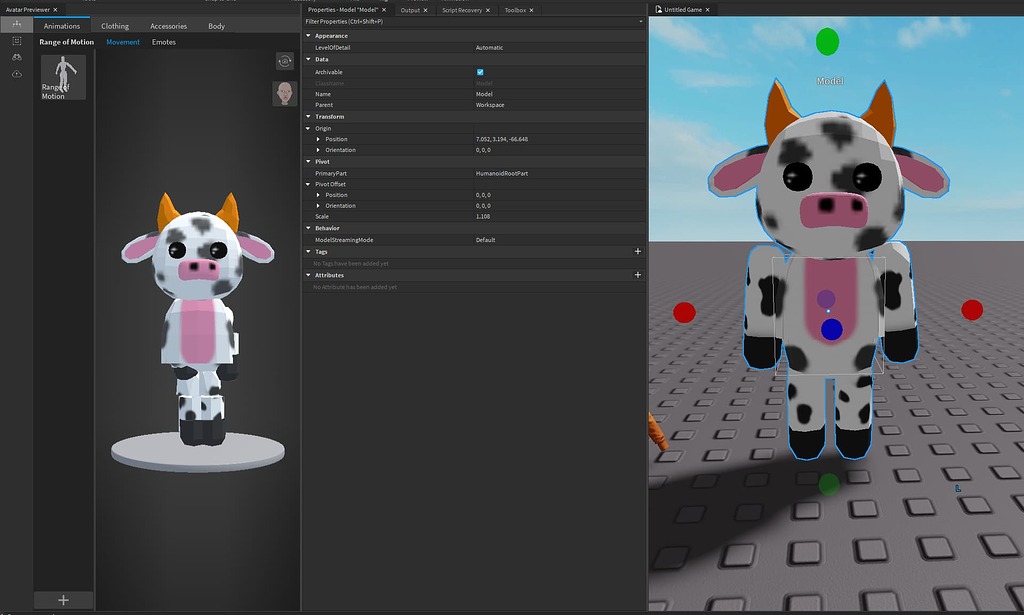This screenshot has height=615, width=1024.
Task: Click the blue translate handle on the cow model
Action: [x=831, y=331]
